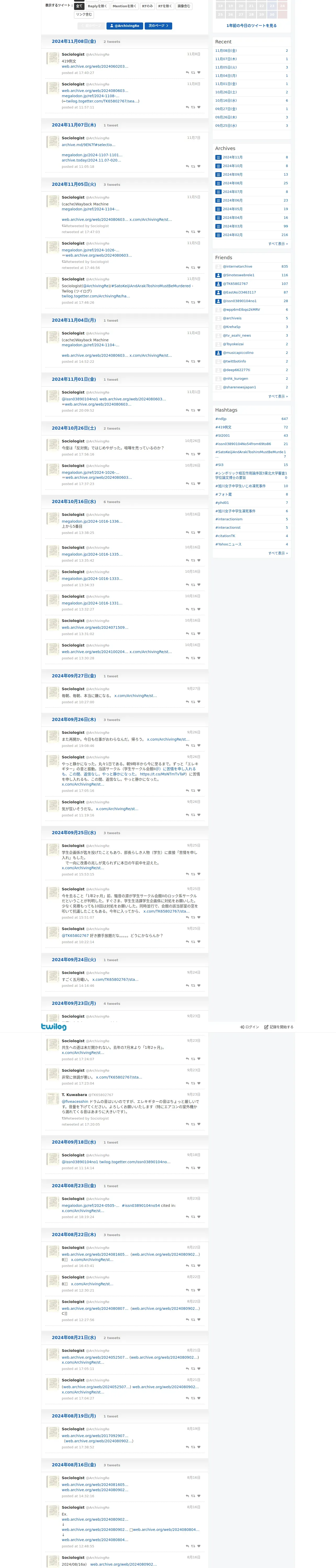Open the 2024年09月 archive
336x1568 pixels.
tap(232, 174)
